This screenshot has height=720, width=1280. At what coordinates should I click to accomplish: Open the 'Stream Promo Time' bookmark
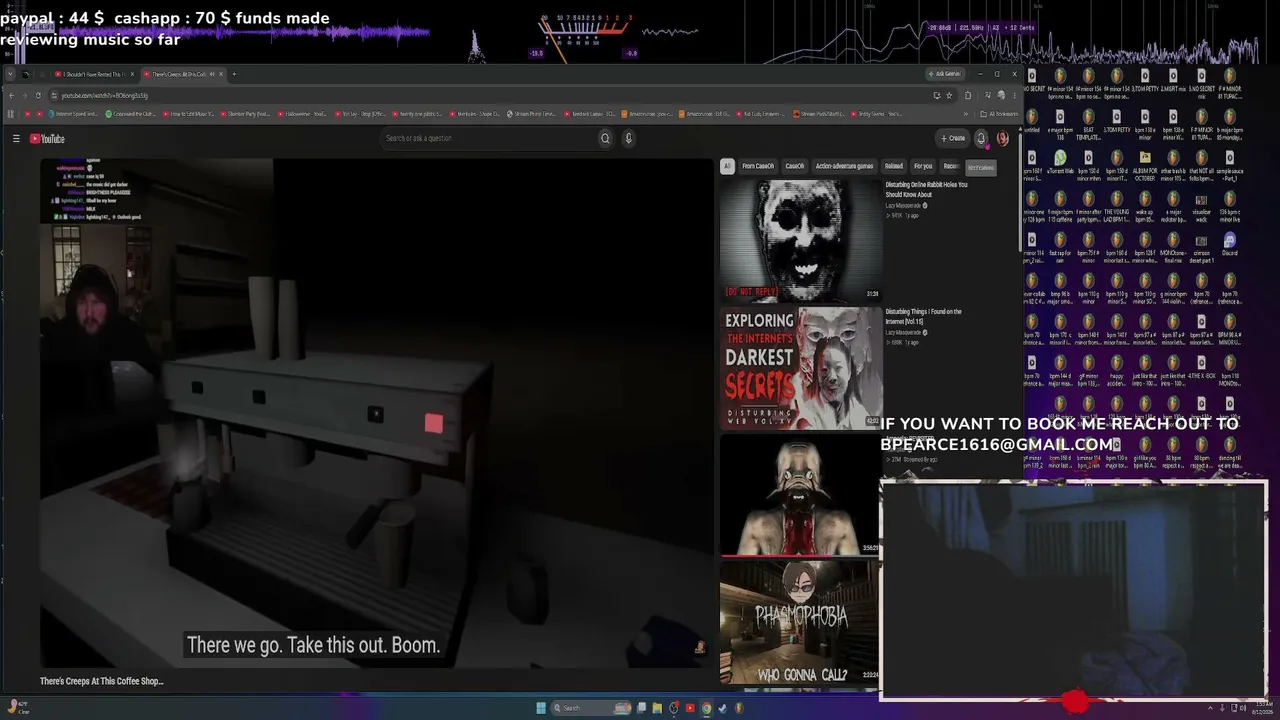[531, 114]
